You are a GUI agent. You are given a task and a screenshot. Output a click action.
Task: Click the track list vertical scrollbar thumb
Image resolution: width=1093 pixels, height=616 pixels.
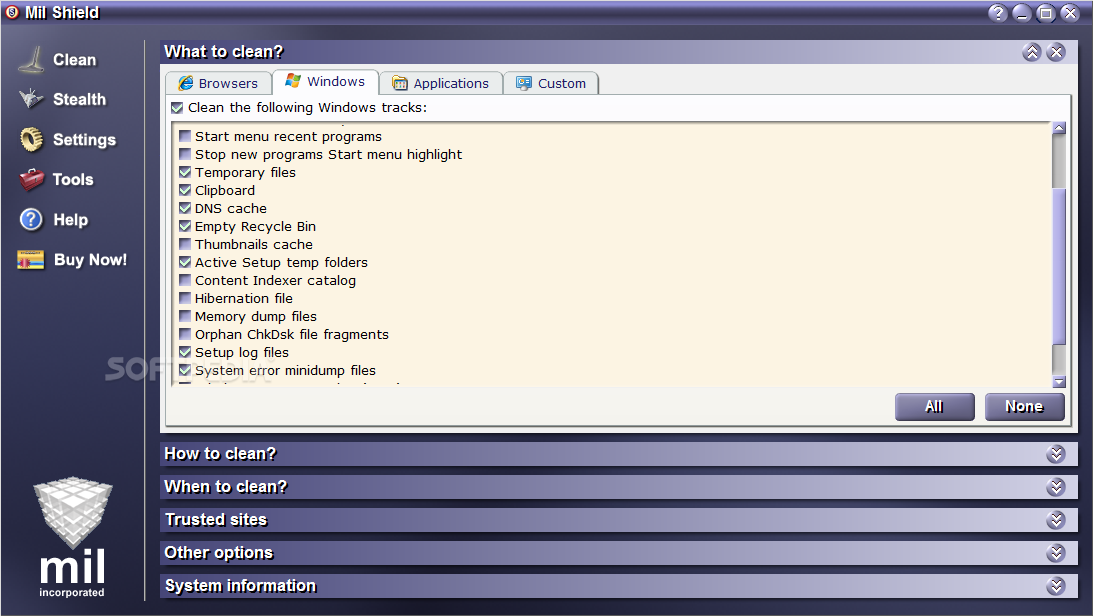[x=1059, y=265]
